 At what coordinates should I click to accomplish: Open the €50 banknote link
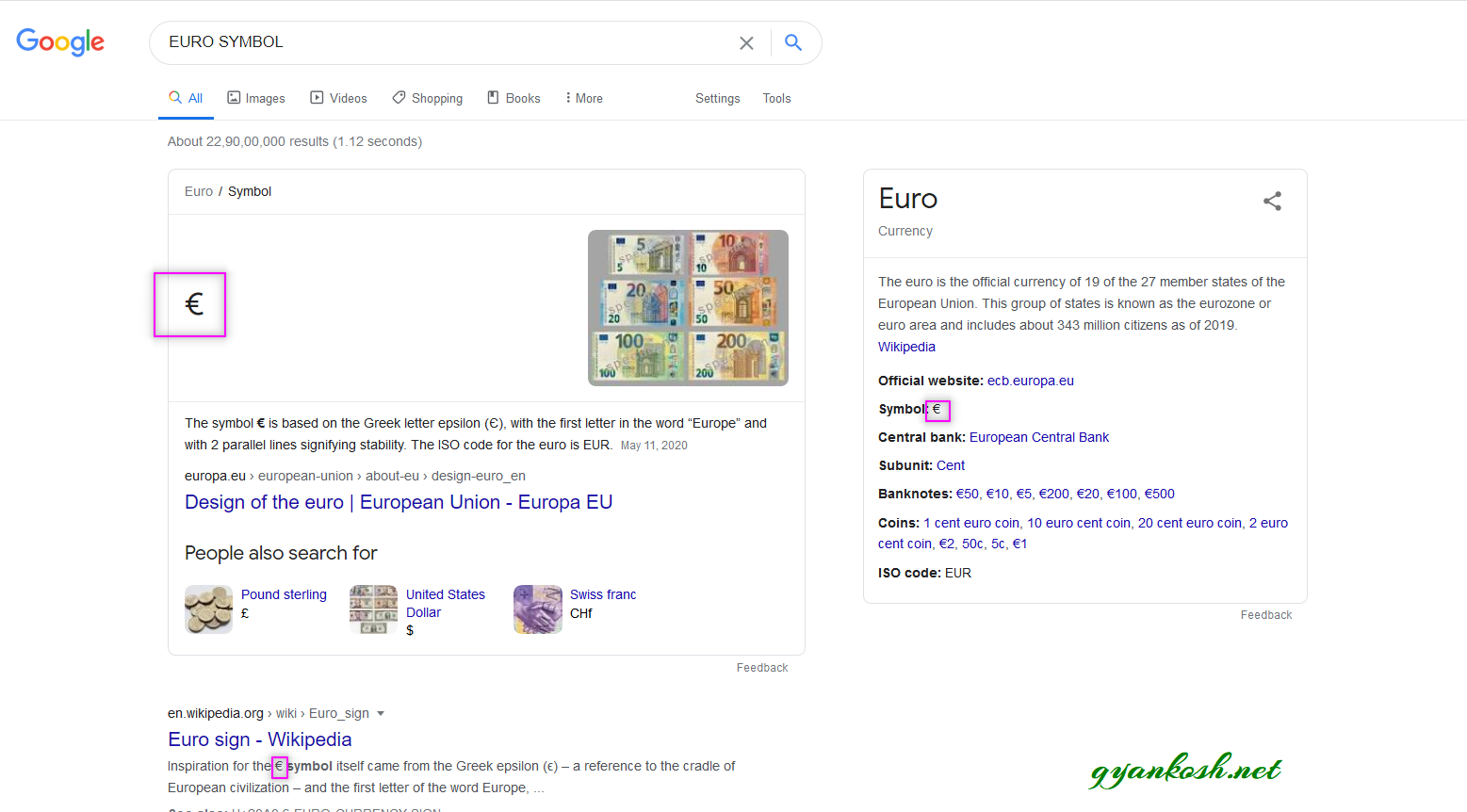pos(967,494)
